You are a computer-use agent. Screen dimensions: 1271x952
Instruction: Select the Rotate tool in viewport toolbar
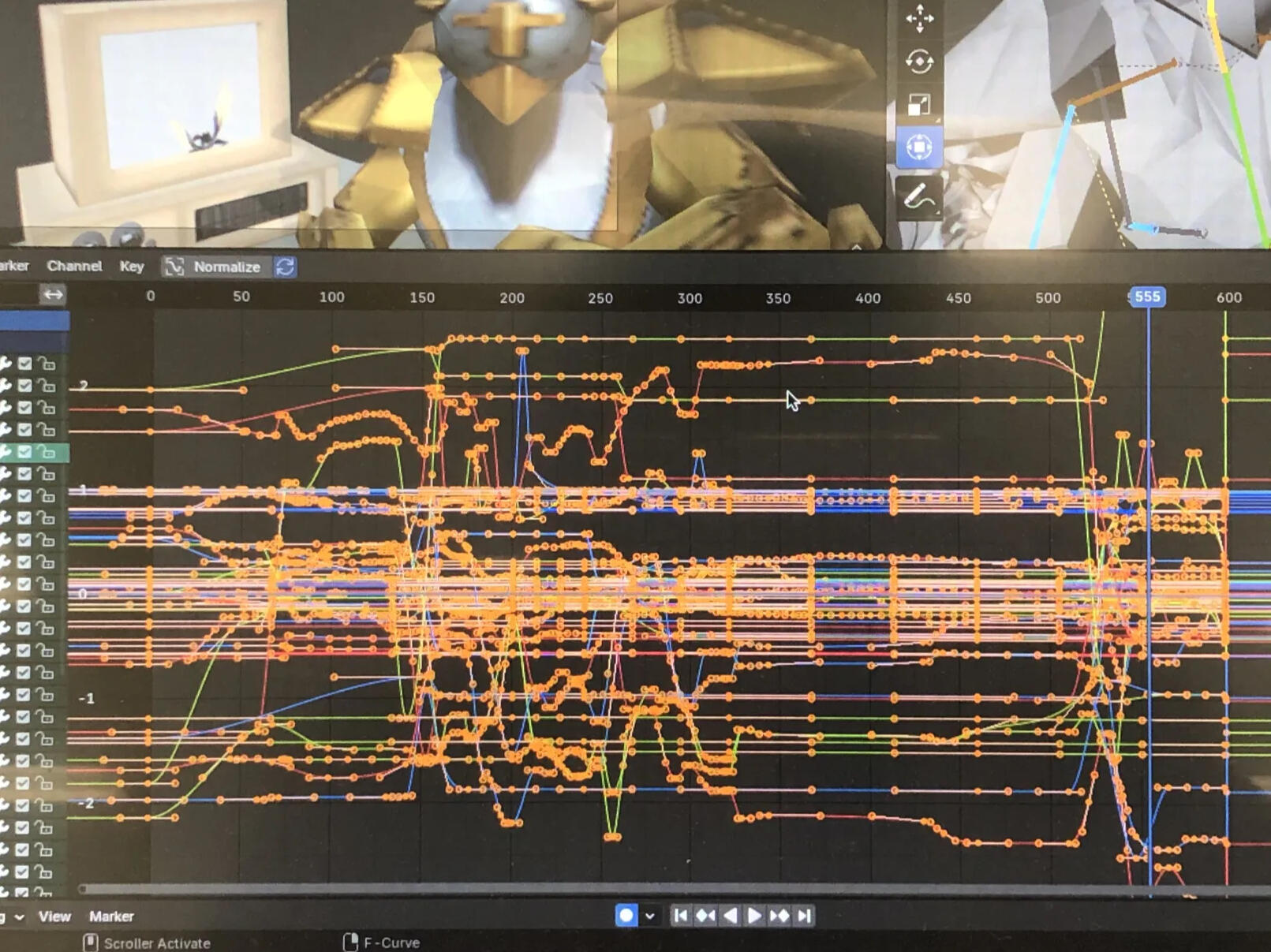[919, 62]
